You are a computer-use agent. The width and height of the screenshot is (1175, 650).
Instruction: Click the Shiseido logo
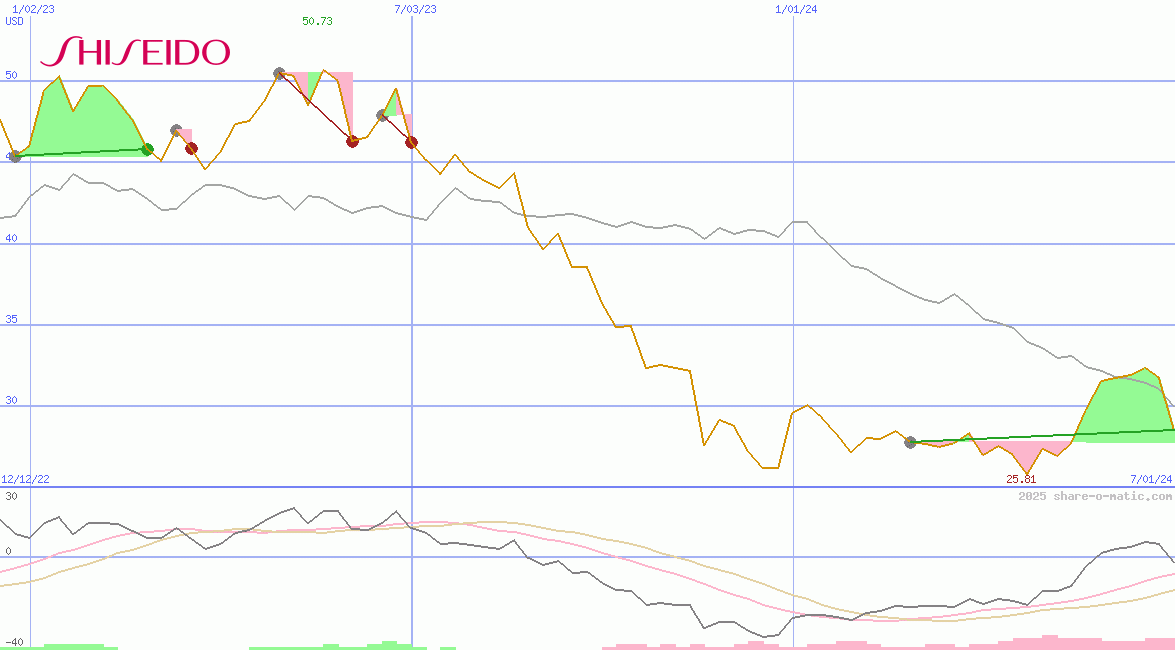pyautogui.click(x=140, y=48)
